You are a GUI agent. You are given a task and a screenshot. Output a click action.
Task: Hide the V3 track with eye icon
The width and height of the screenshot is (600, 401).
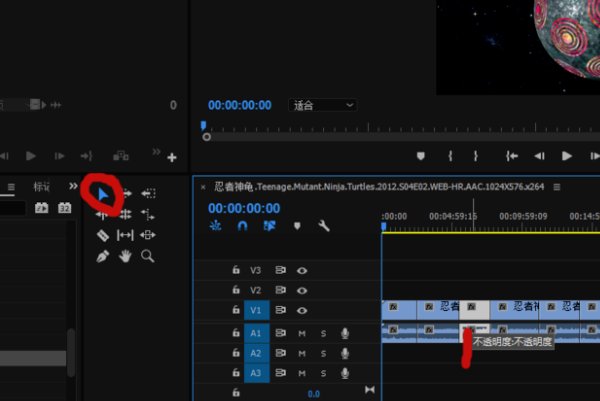click(301, 270)
